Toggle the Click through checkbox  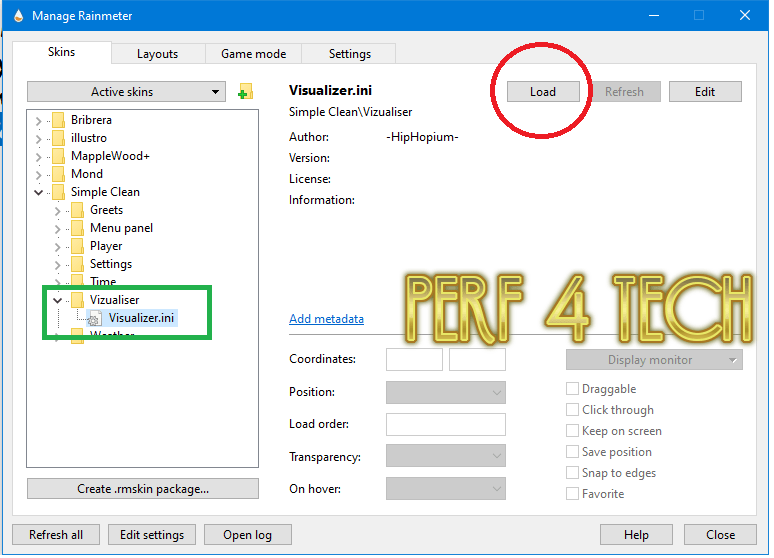tap(573, 410)
